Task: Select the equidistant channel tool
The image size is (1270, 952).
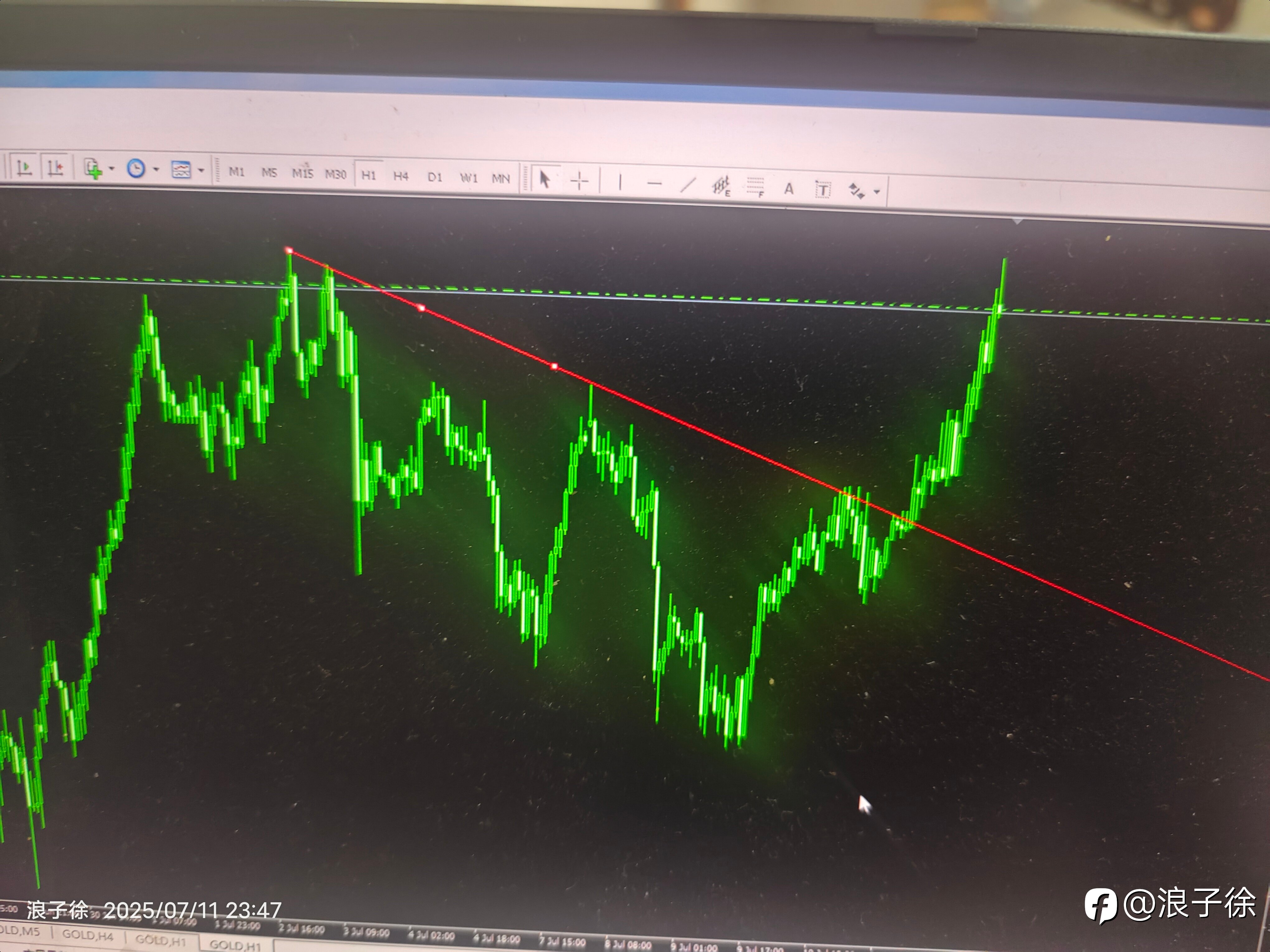Action: (x=721, y=186)
